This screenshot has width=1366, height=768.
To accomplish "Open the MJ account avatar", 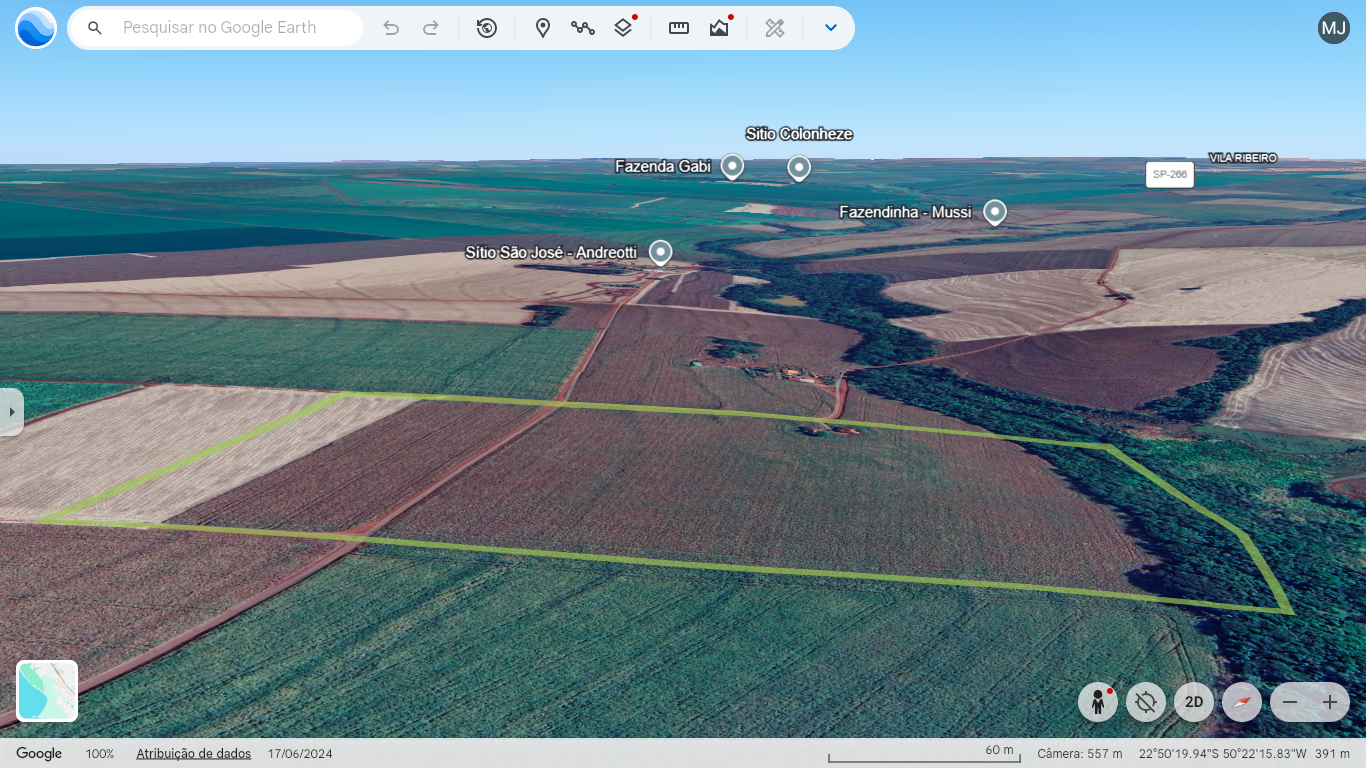I will tap(1334, 28).
